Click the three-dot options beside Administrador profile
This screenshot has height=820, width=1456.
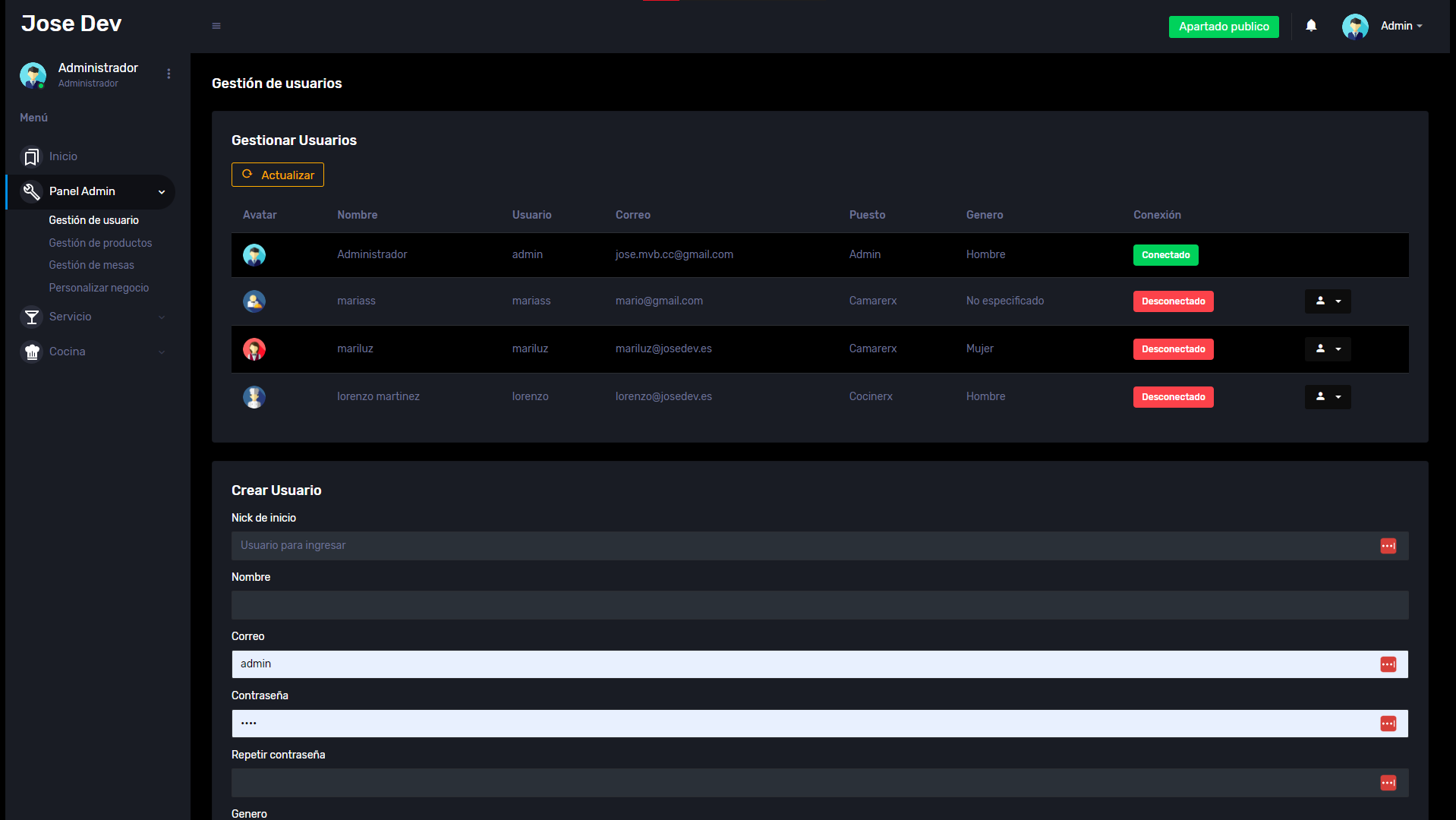(169, 74)
